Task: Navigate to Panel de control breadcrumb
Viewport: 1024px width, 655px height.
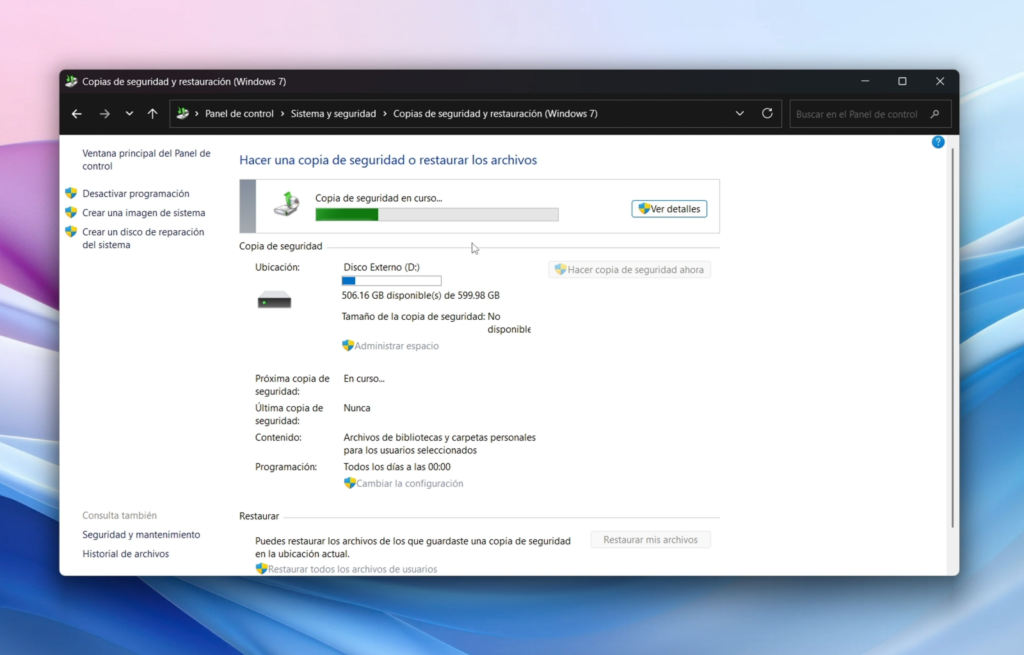Action: (x=240, y=113)
